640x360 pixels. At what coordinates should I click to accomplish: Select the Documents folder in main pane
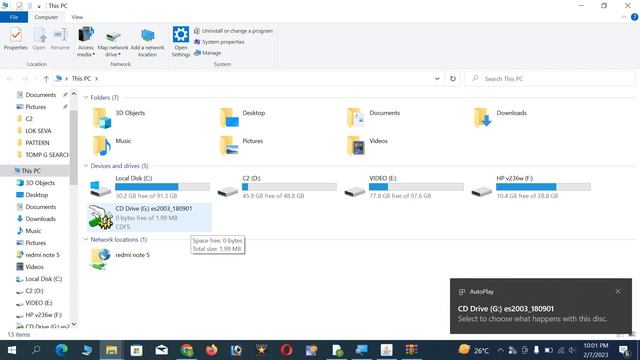click(x=373, y=118)
